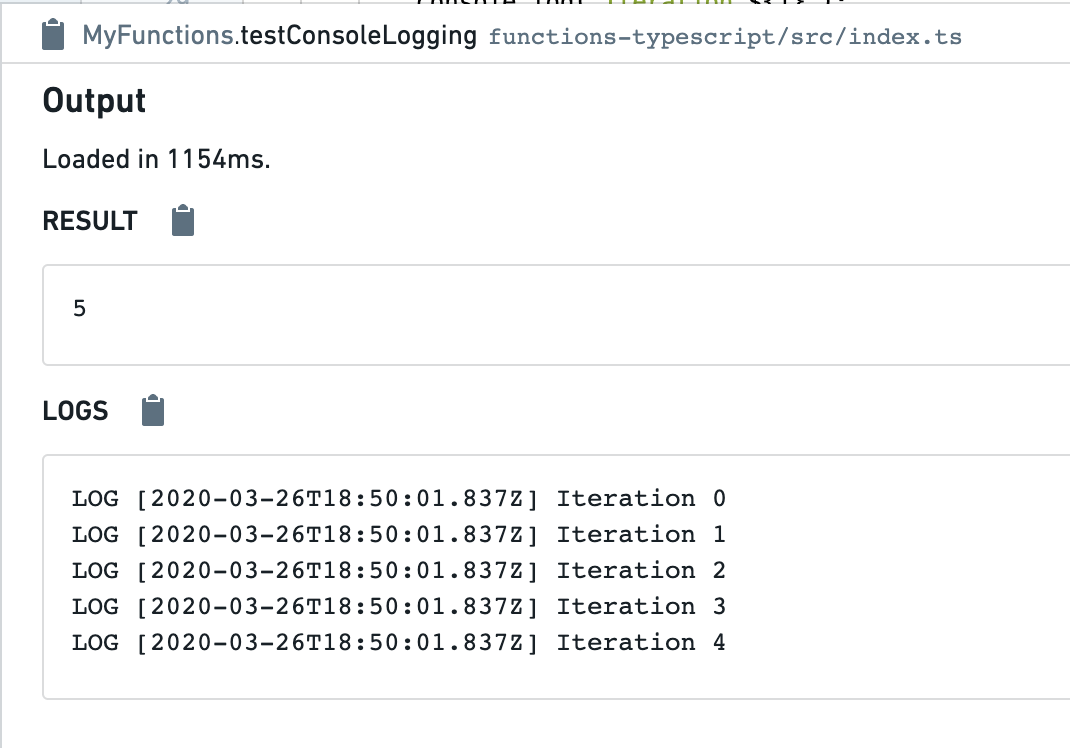
Task: Open MyFunctions class name link
Action: (158, 35)
